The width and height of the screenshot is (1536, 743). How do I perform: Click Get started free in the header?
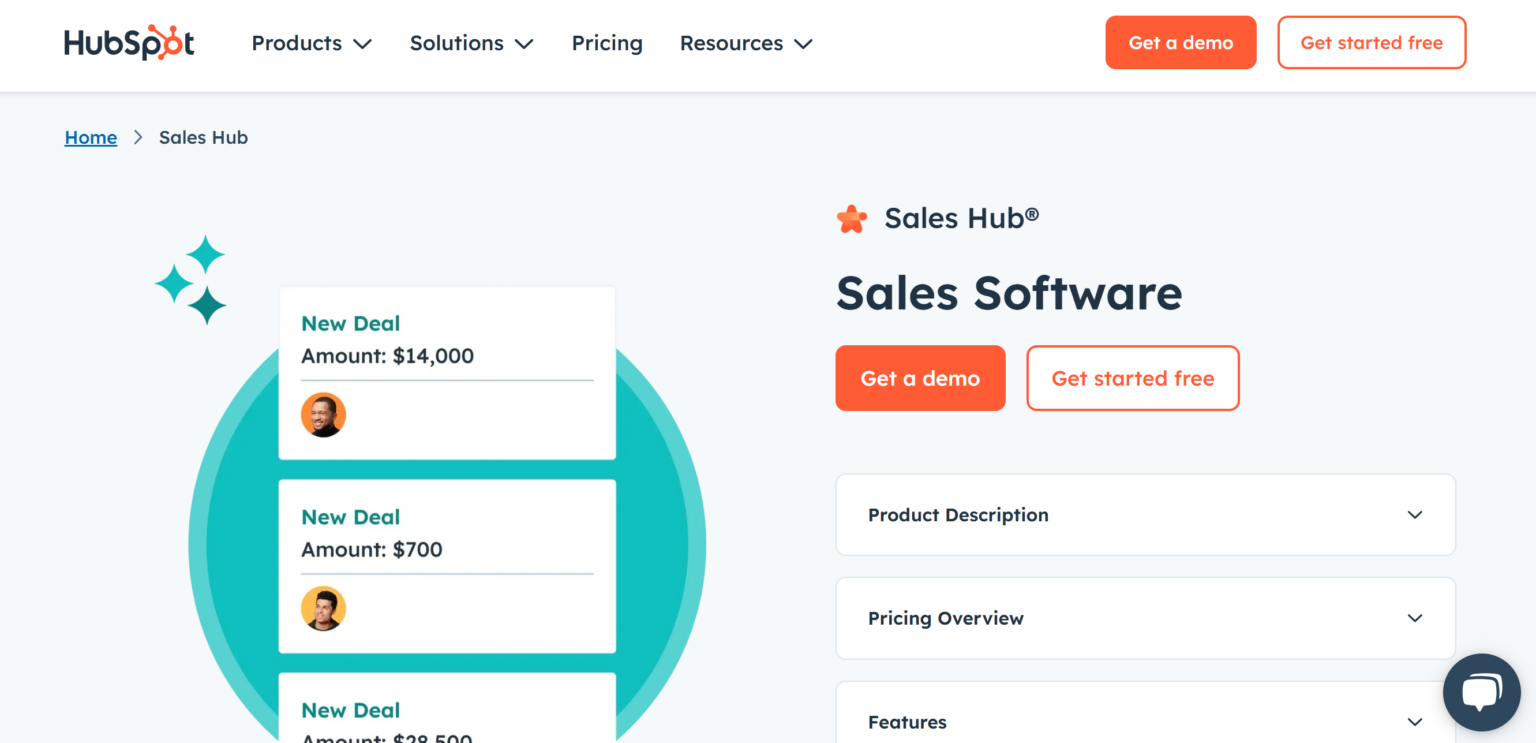click(x=1372, y=43)
